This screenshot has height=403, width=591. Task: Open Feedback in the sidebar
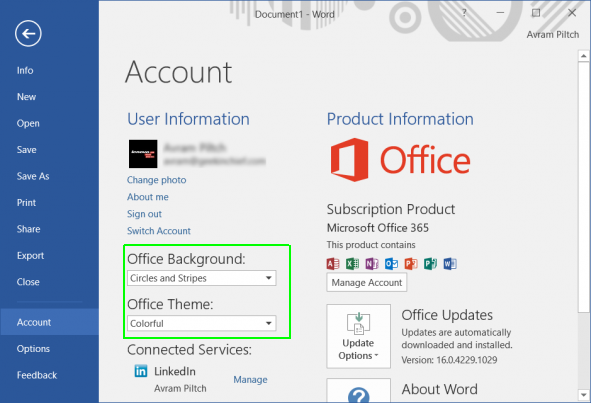[37, 375]
